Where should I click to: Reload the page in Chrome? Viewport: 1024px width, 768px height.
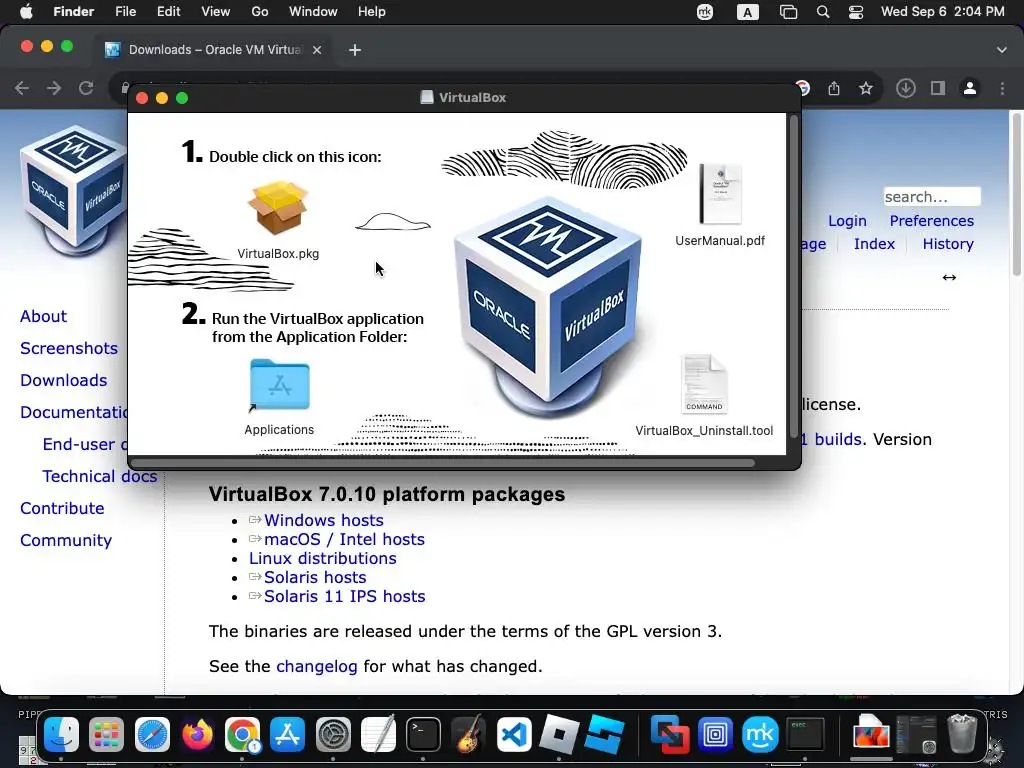tap(86, 88)
